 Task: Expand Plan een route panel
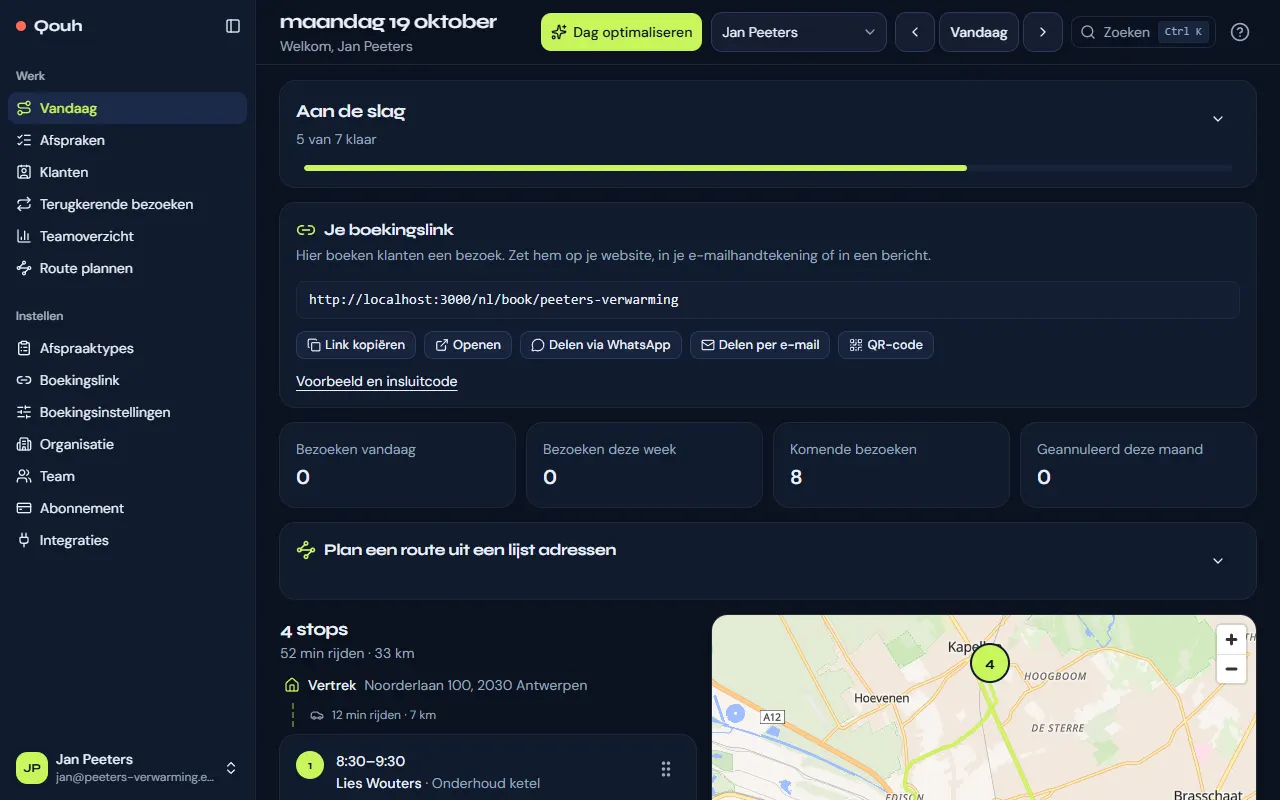(1218, 561)
